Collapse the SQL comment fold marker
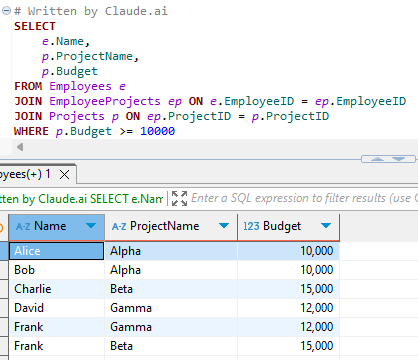 6,11
